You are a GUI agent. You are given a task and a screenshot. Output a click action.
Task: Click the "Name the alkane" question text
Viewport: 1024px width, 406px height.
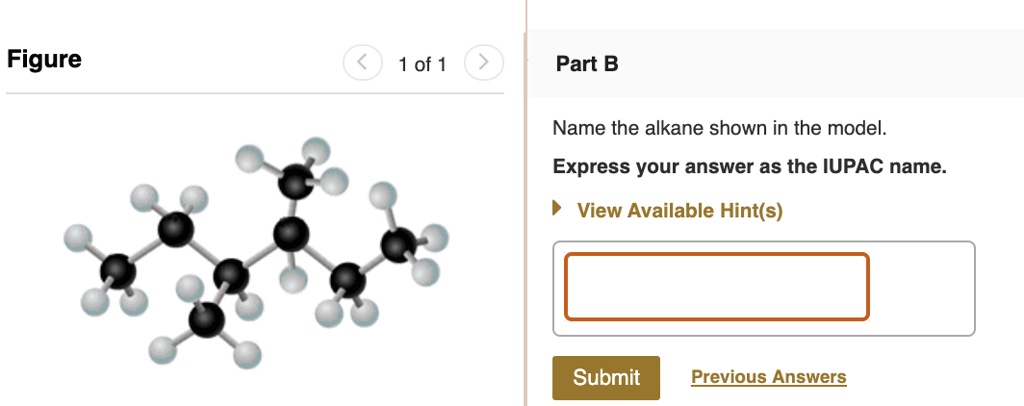(x=719, y=128)
